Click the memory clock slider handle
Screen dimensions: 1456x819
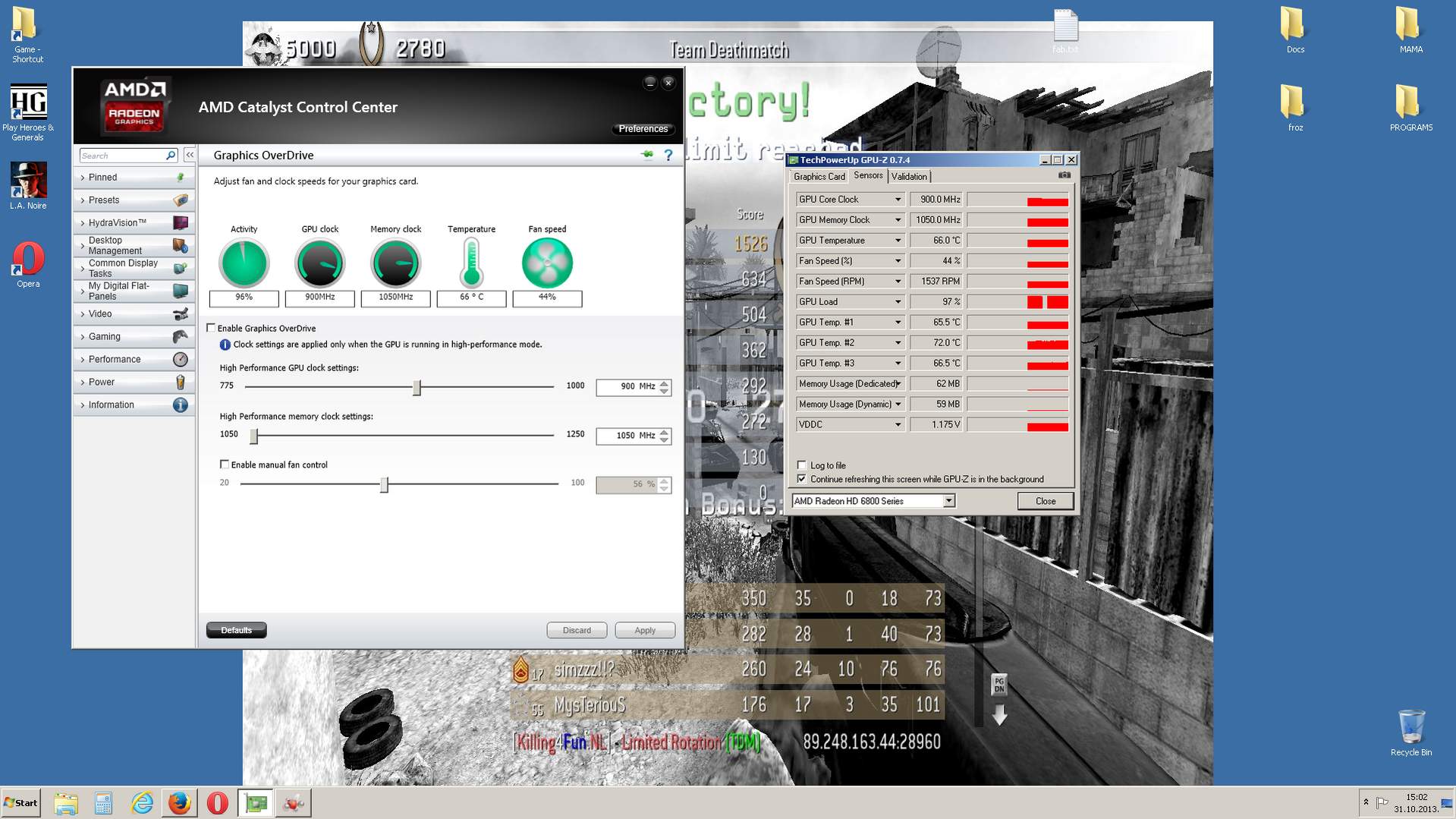coord(254,436)
